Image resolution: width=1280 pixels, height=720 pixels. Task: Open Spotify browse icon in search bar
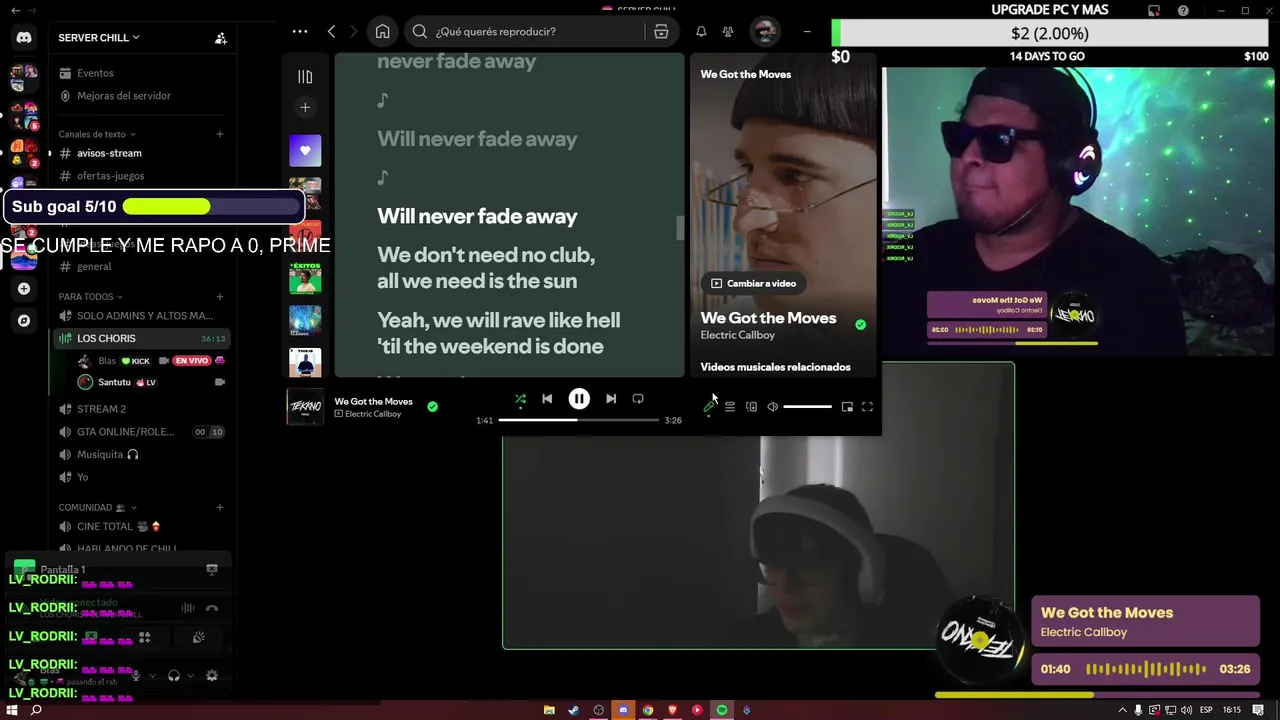point(661,32)
